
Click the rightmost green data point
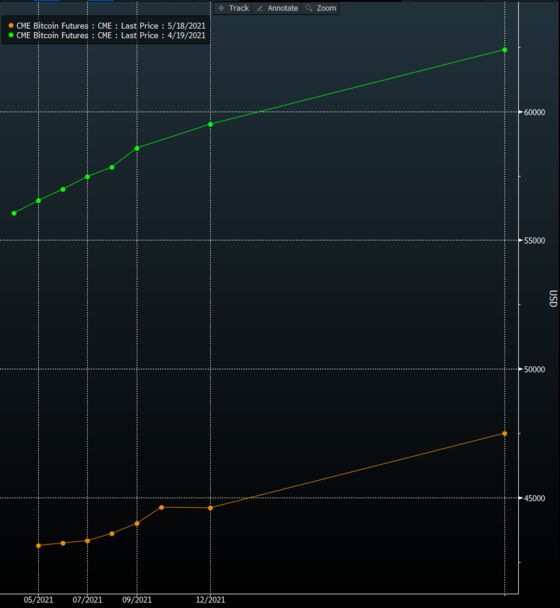(x=505, y=50)
